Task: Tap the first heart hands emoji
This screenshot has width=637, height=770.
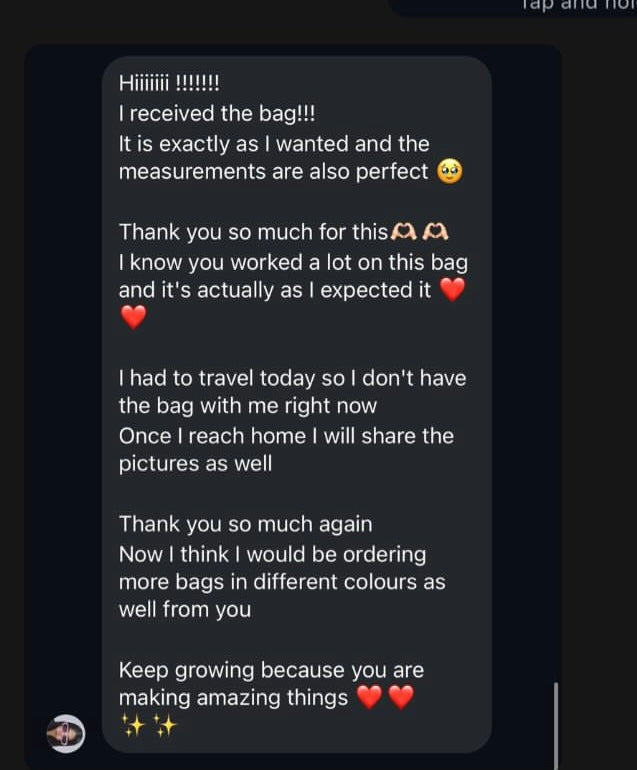Action: [402, 232]
